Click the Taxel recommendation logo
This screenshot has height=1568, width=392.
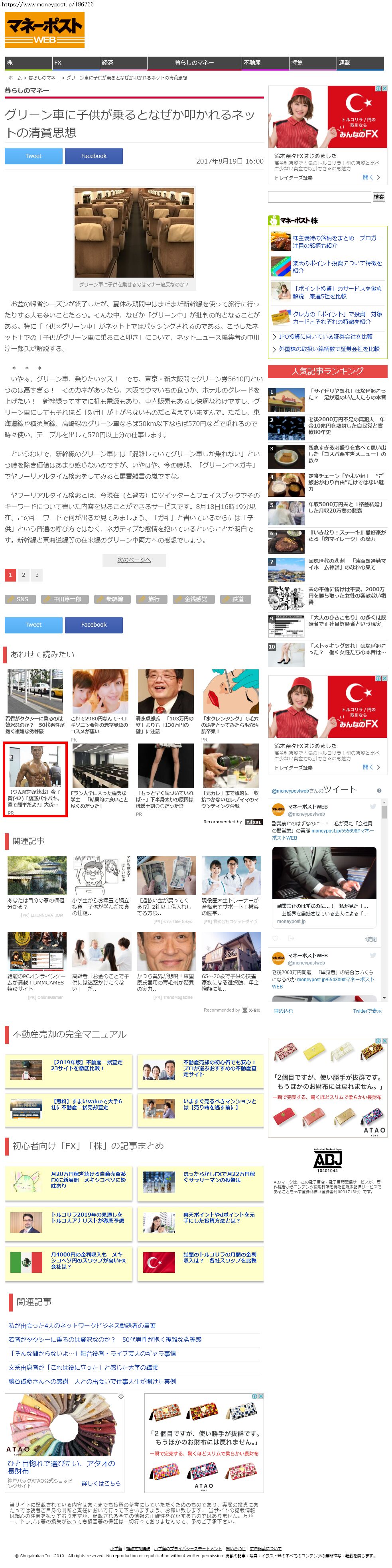253,822
